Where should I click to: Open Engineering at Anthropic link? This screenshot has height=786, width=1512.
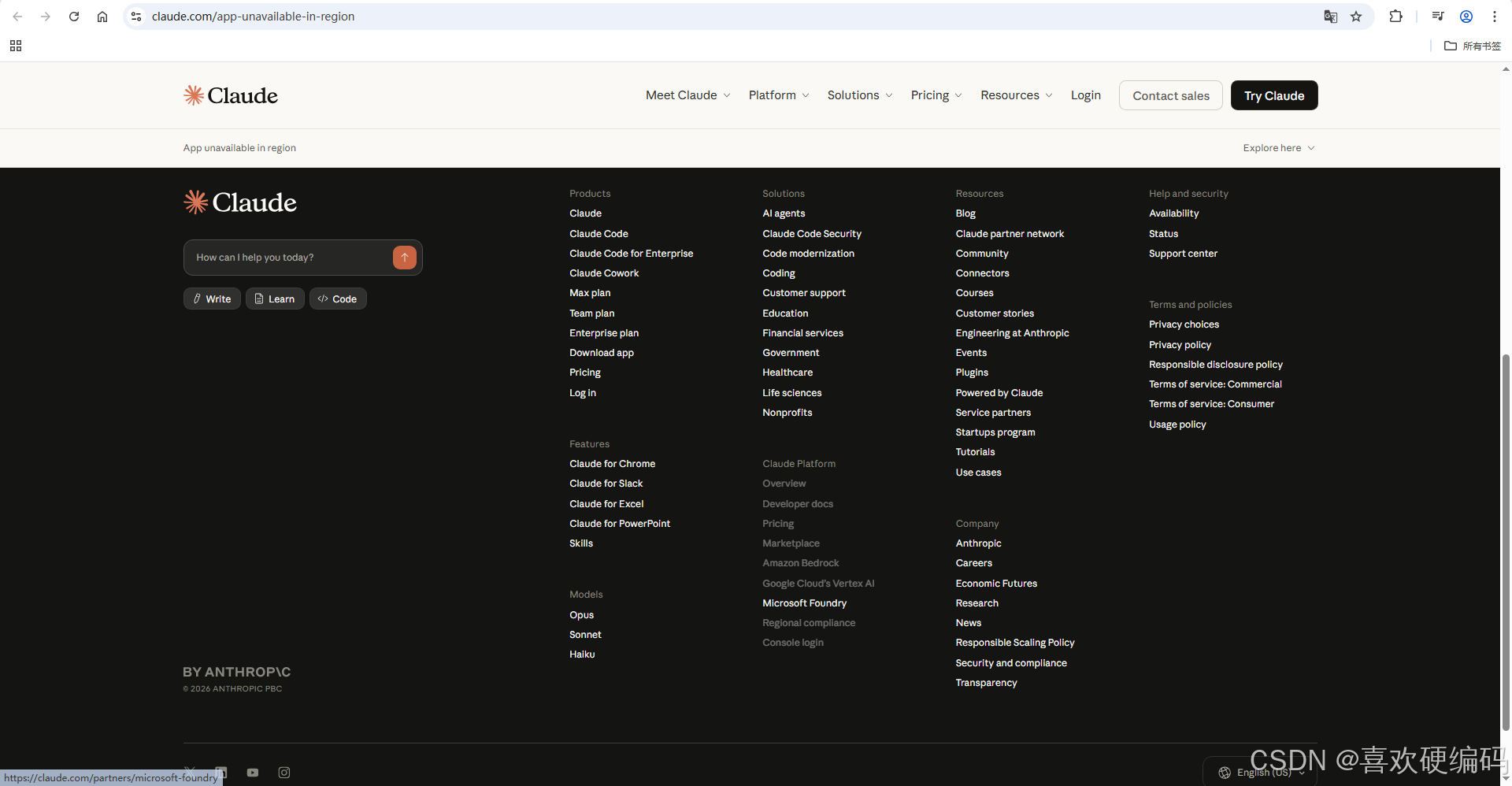coord(1012,333)
